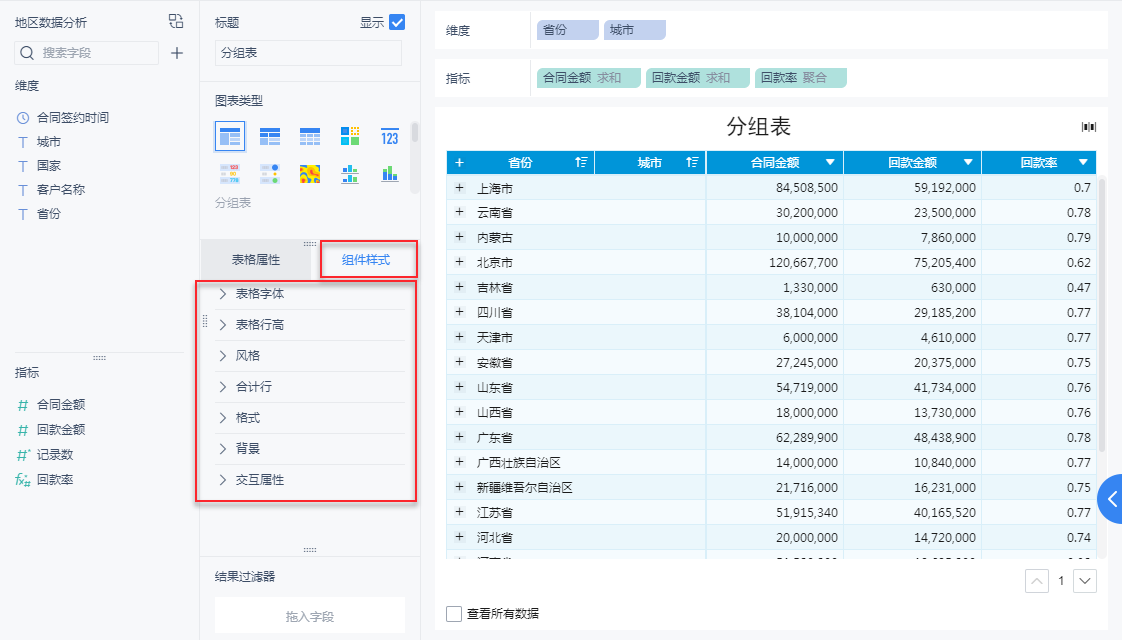Click the 安徽省 row label
The height and width of the screenshot is (640, 1122).
coord(495,363)
